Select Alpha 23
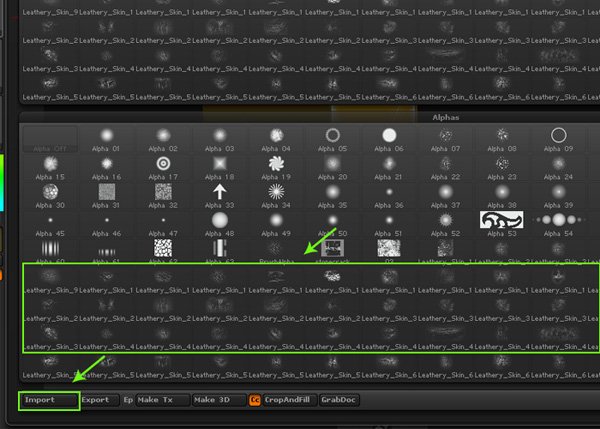The image size is (600, 429). pyautogui.click(x=502, y=168)
